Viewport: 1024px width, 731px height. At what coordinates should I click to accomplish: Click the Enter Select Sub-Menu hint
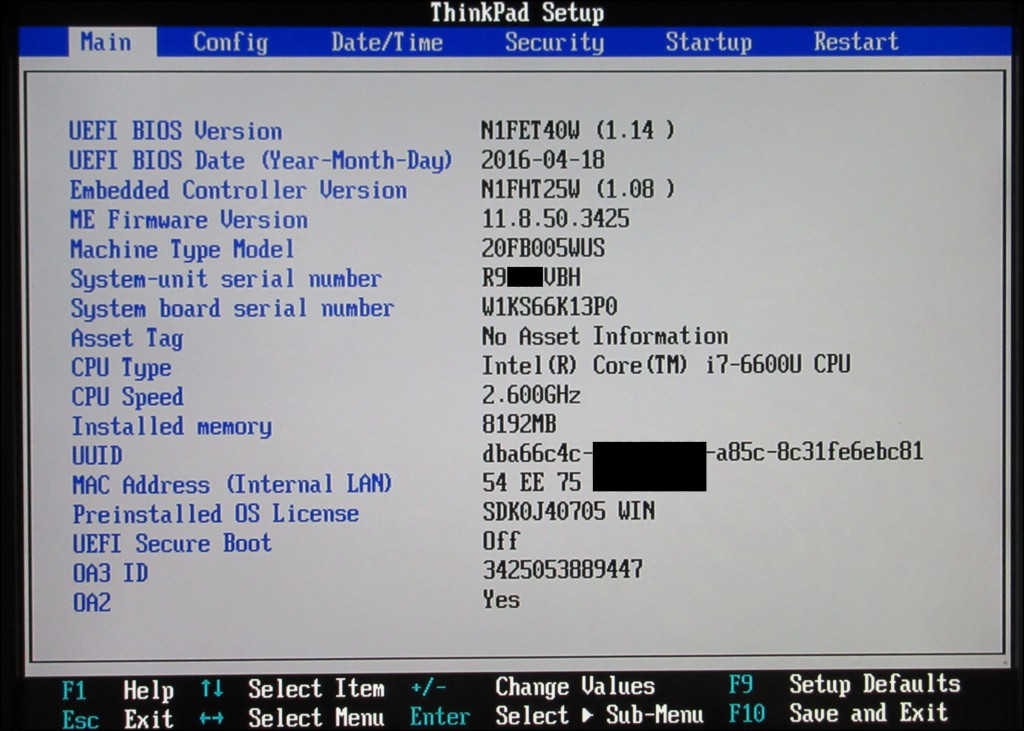[556, 716]
